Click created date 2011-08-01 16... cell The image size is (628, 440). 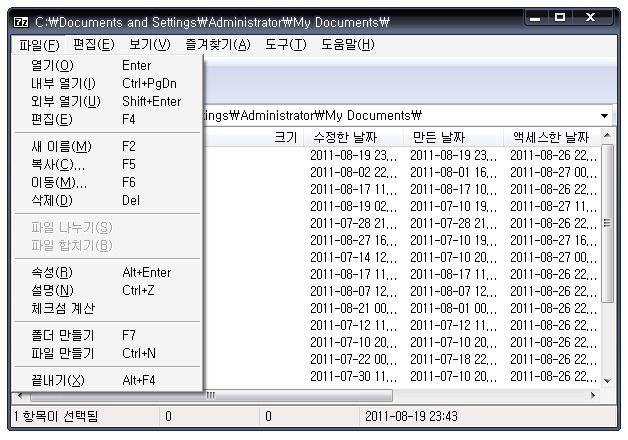tap(453, 172)
